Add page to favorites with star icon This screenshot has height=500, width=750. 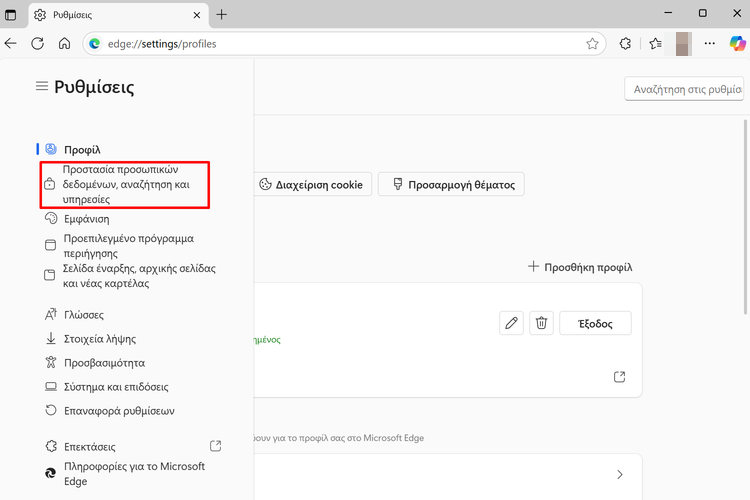point(592,44)
